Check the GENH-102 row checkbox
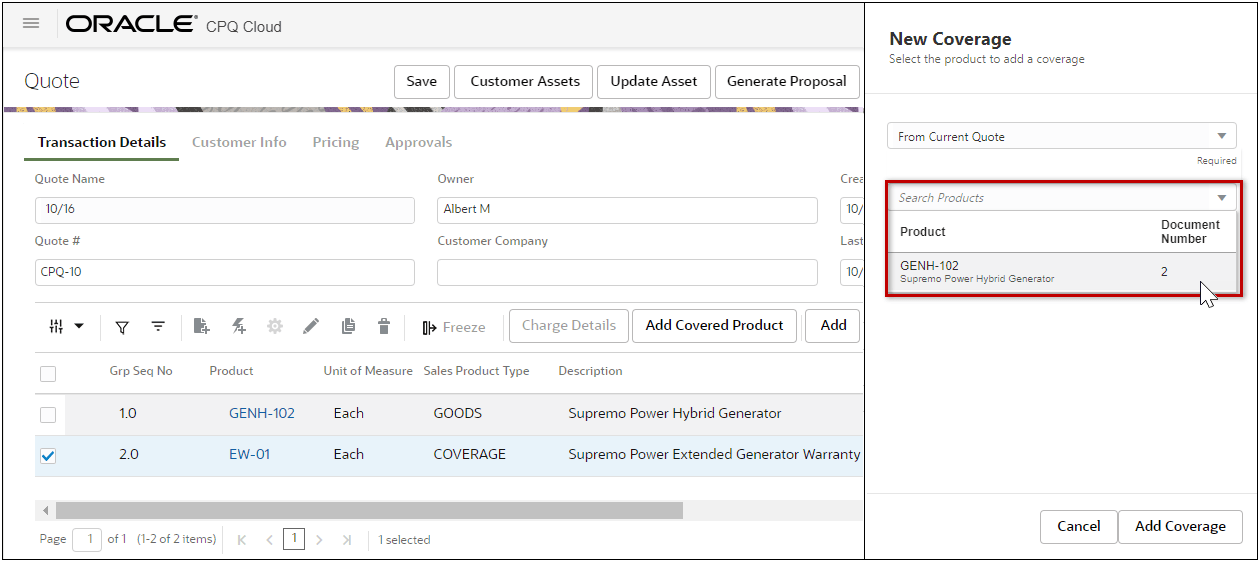The width and height of the screenshot is (1260, 562). click(x=48, y=414)
